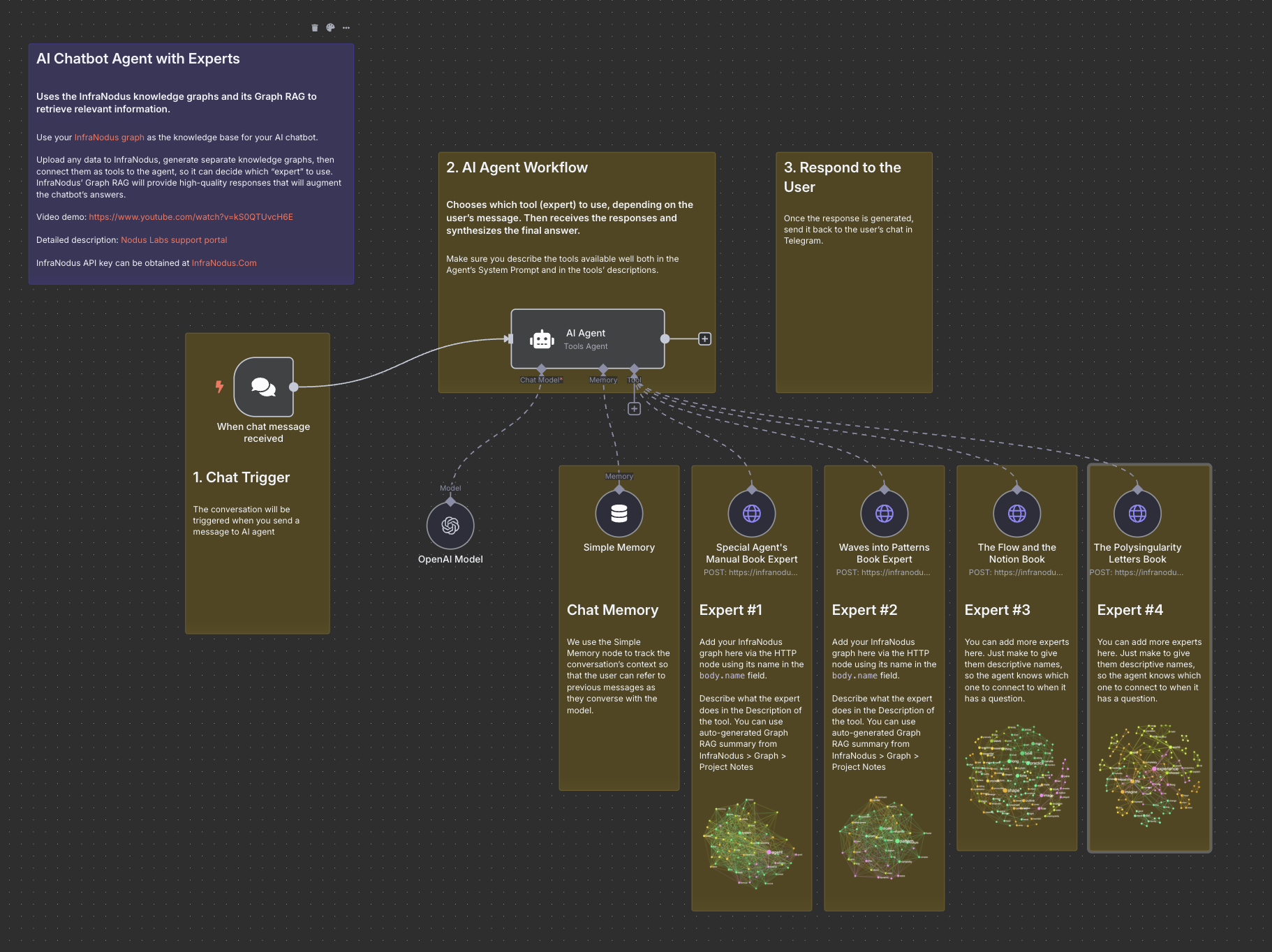Image resolution: width=1272 pixels, height=952 pixels.
Task: Open the InfraNodus graph link
Action: pos(110,137)
